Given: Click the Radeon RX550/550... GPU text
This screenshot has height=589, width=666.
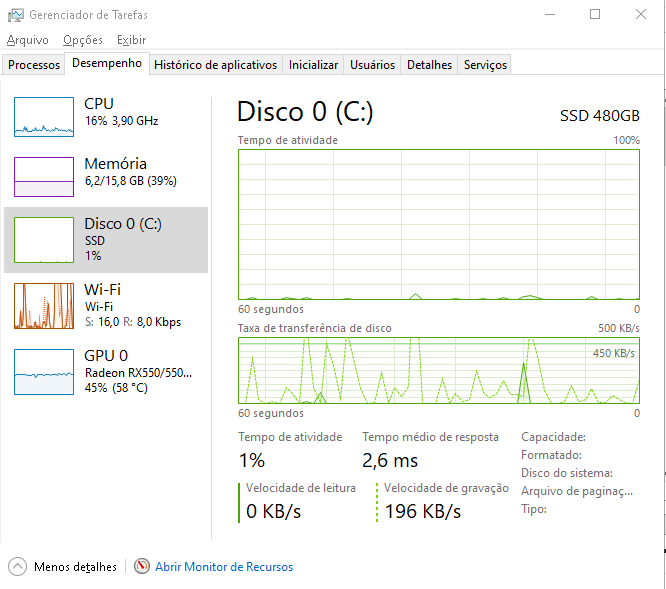Looking at the screenshot, I should [138, 373].
